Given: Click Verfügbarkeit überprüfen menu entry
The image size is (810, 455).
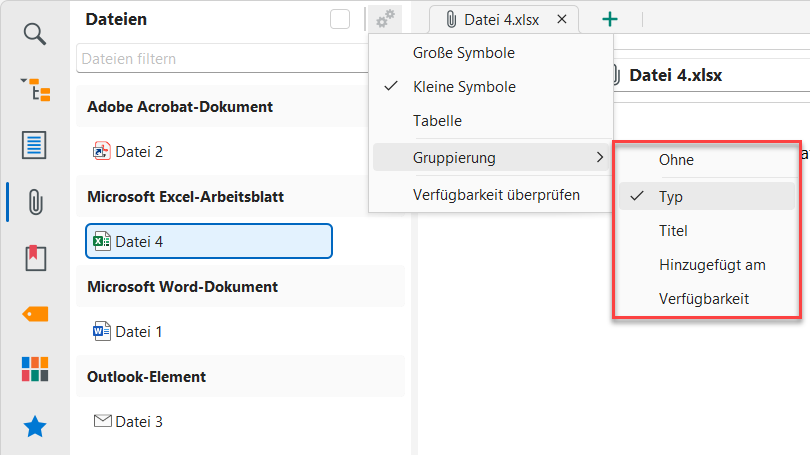Looking at the screenshot, I should click(496, 195).
